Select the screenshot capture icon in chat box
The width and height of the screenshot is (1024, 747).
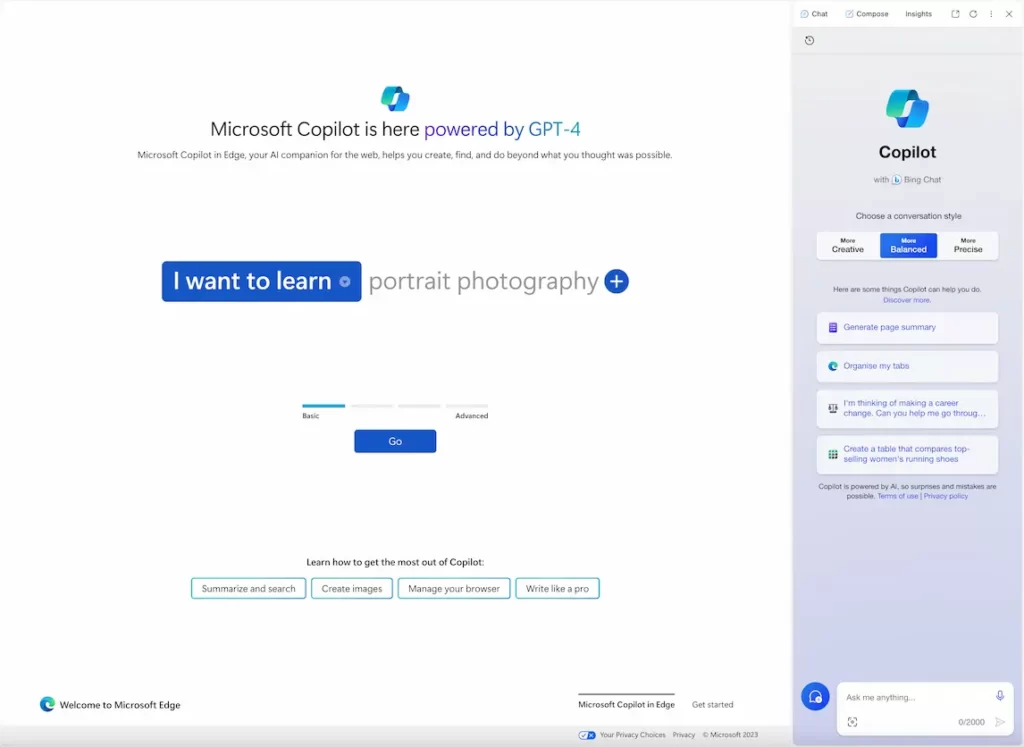852,721
